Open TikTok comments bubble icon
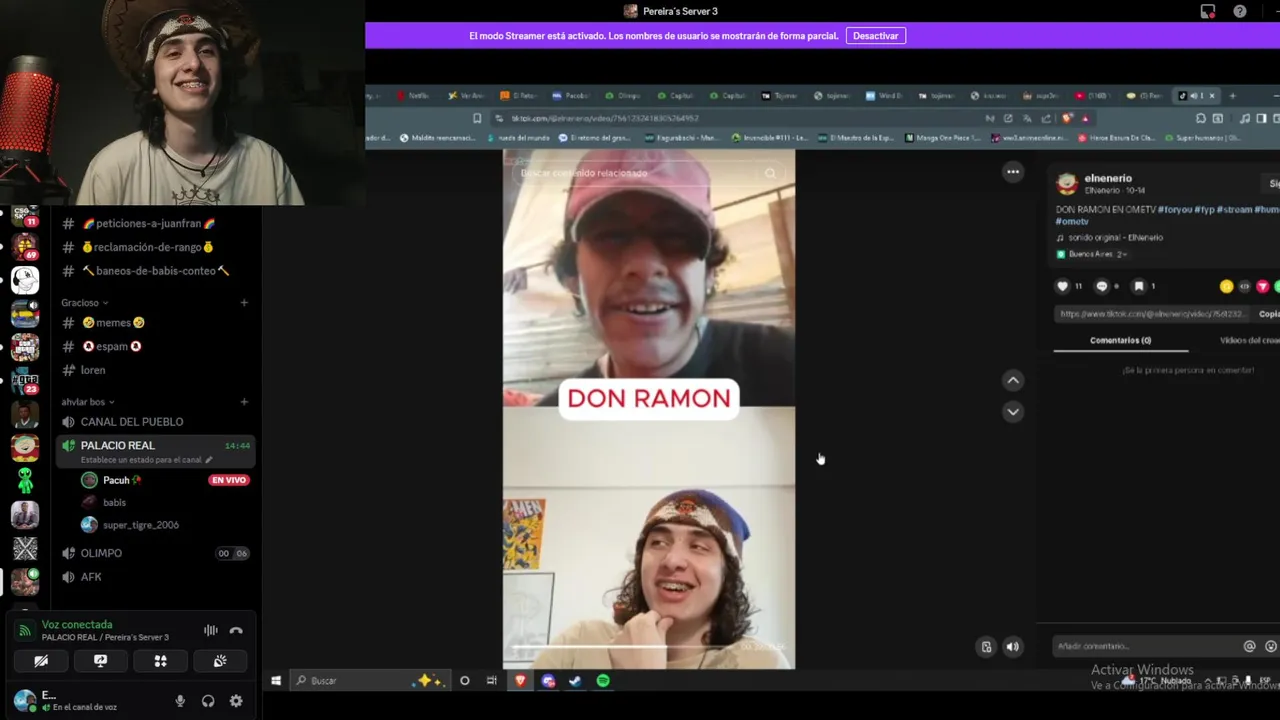The image size is (1280, 720). [x=1102, y=286]
